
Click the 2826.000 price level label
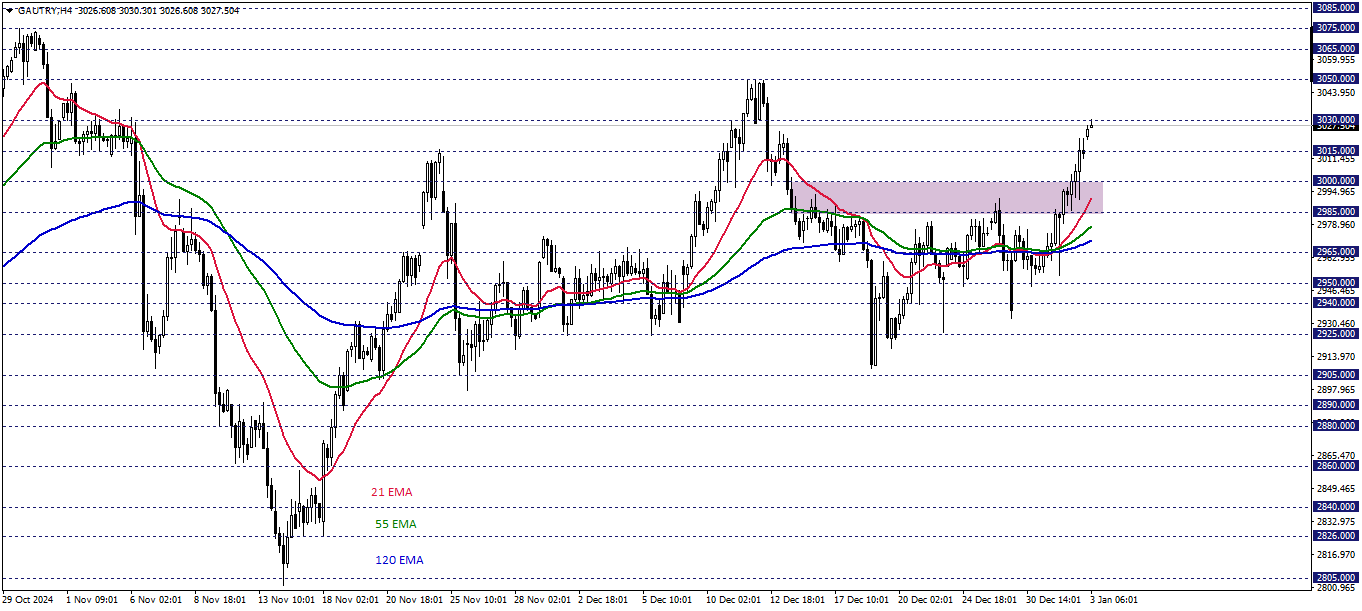pyautogui.click(x=1335, y=536)
